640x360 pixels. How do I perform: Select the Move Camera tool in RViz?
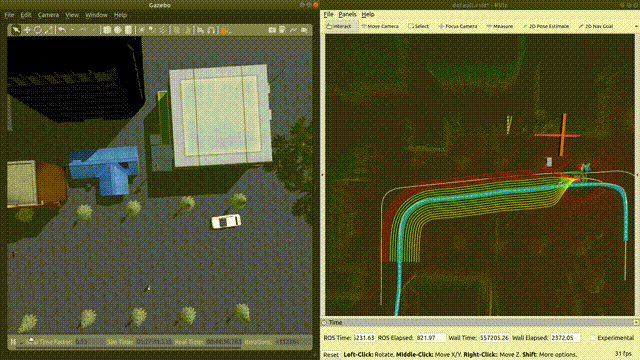click(x=380, y=26)
